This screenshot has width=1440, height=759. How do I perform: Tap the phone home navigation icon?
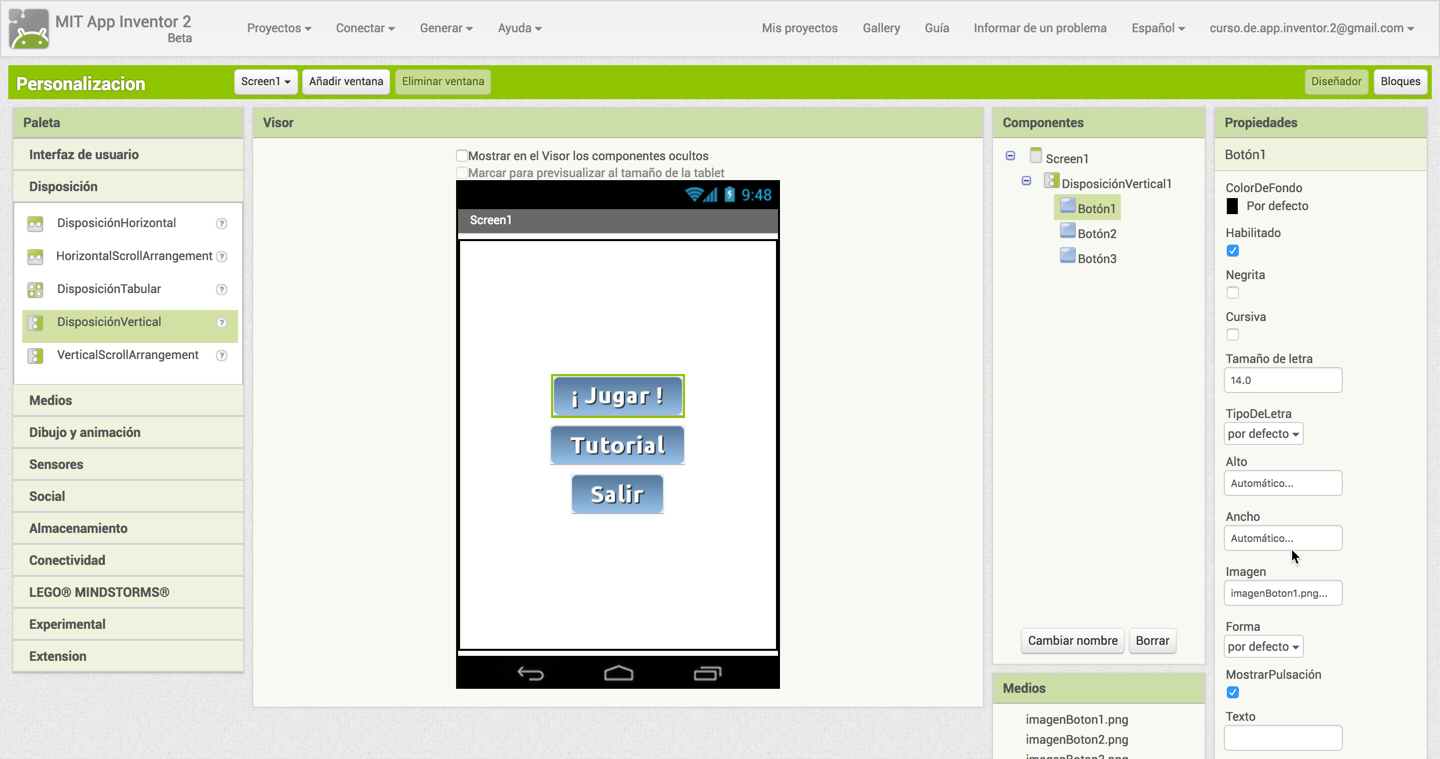pyautogui.click(x=619, y=673)
